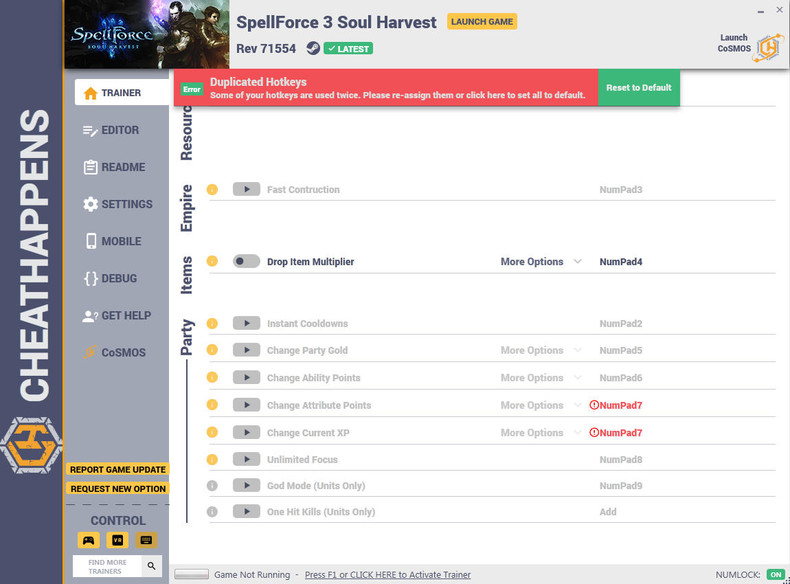Change the NumPad9 hotkey for God Mode
The height and width of the screenshot is (584, 790).
[x=621, y=486]
